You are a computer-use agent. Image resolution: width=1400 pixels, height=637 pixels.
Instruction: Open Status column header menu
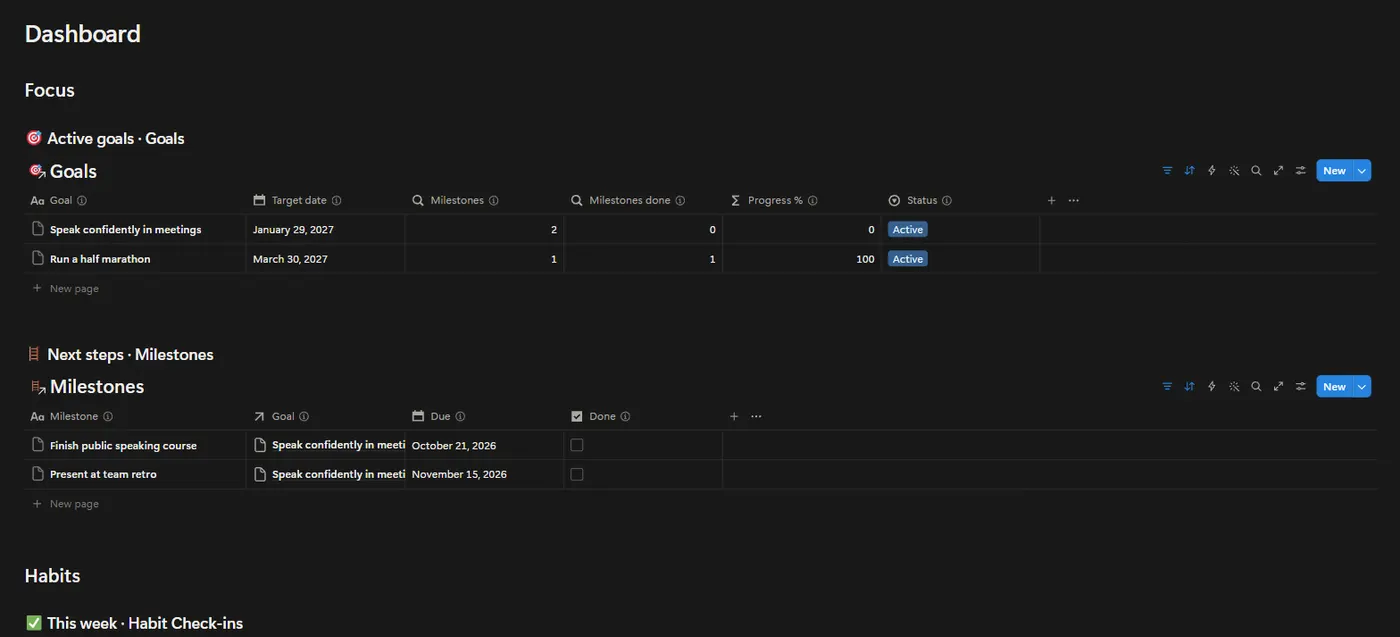pos(920,201)
